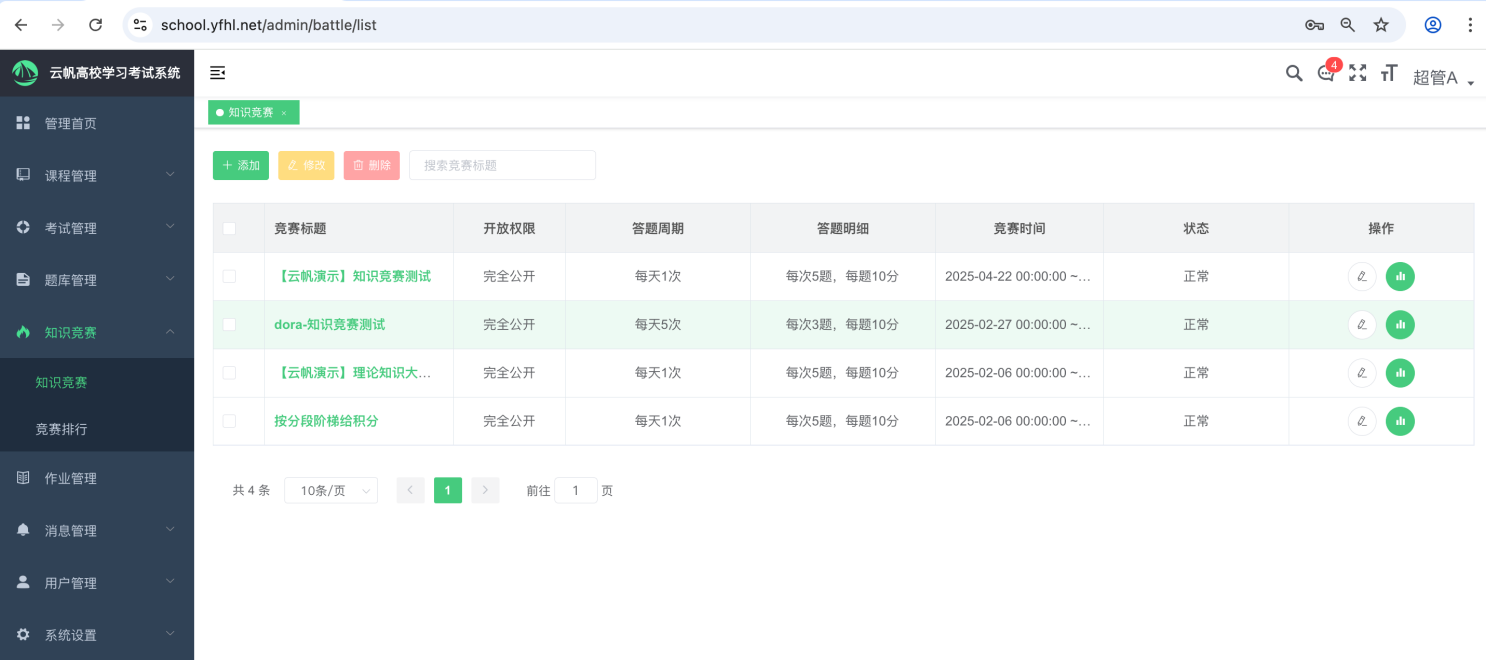This screenshot has height=660, width=1486.
Task: Collapse the sidebar with the hamburger icon
Action: 217,72
